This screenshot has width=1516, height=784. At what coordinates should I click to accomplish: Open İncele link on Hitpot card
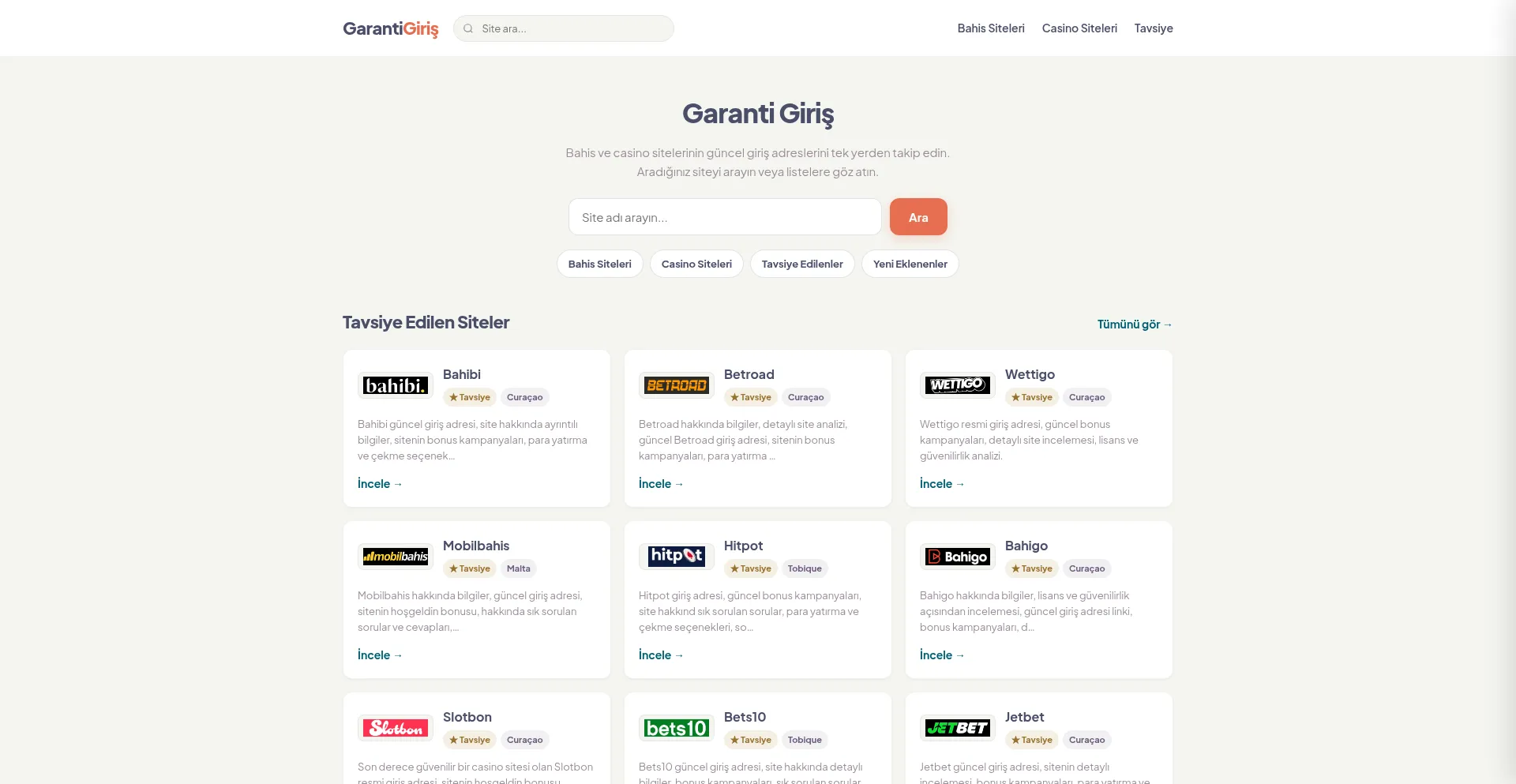[x=661, y=655]
